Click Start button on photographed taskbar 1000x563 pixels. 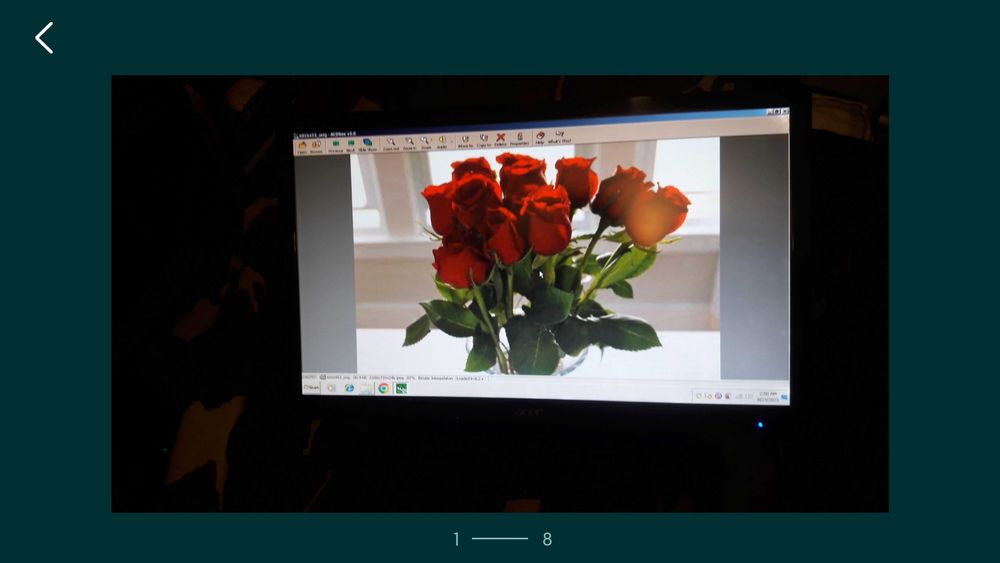click(x=311, y=387)
